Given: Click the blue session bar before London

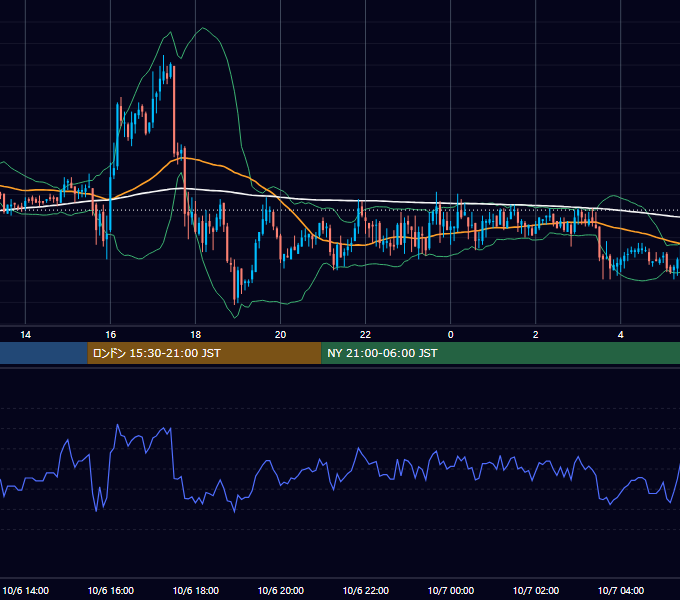Looking at the screenshot, I should 44,353.
